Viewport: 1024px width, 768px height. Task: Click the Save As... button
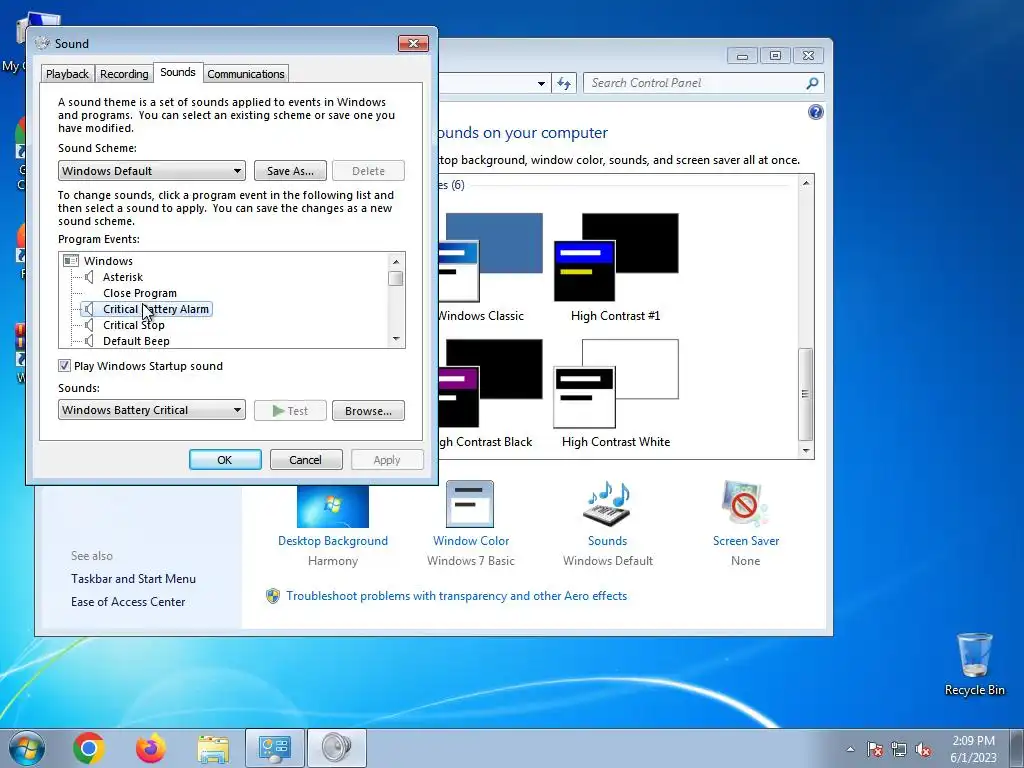click(290, 171)
